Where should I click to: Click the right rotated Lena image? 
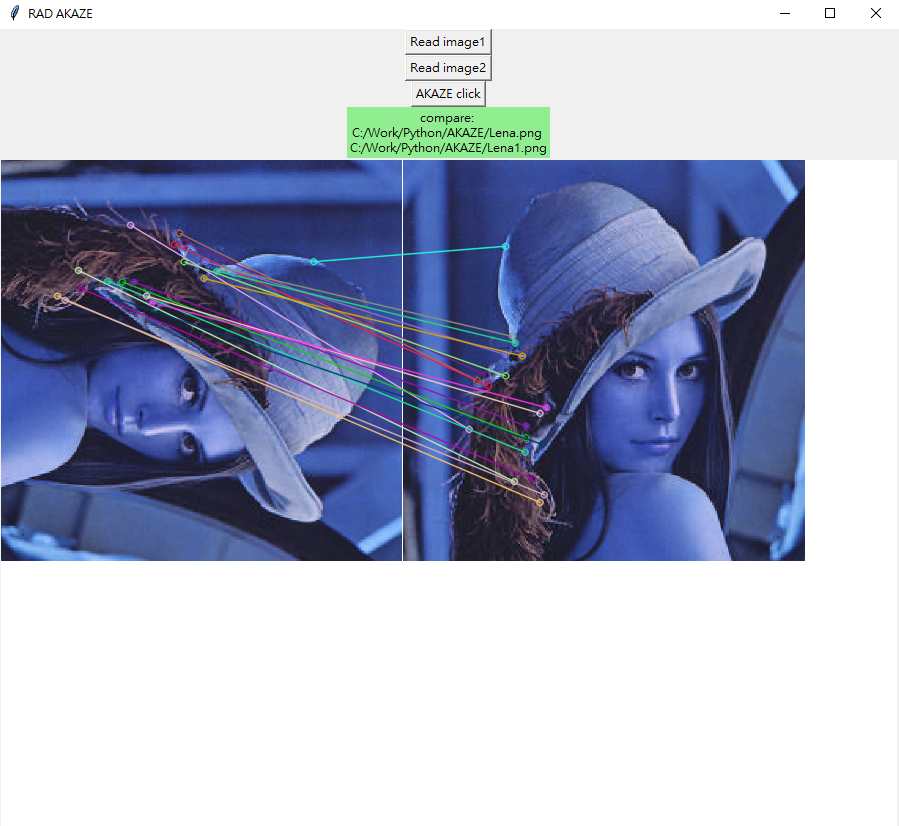(650, 400)
